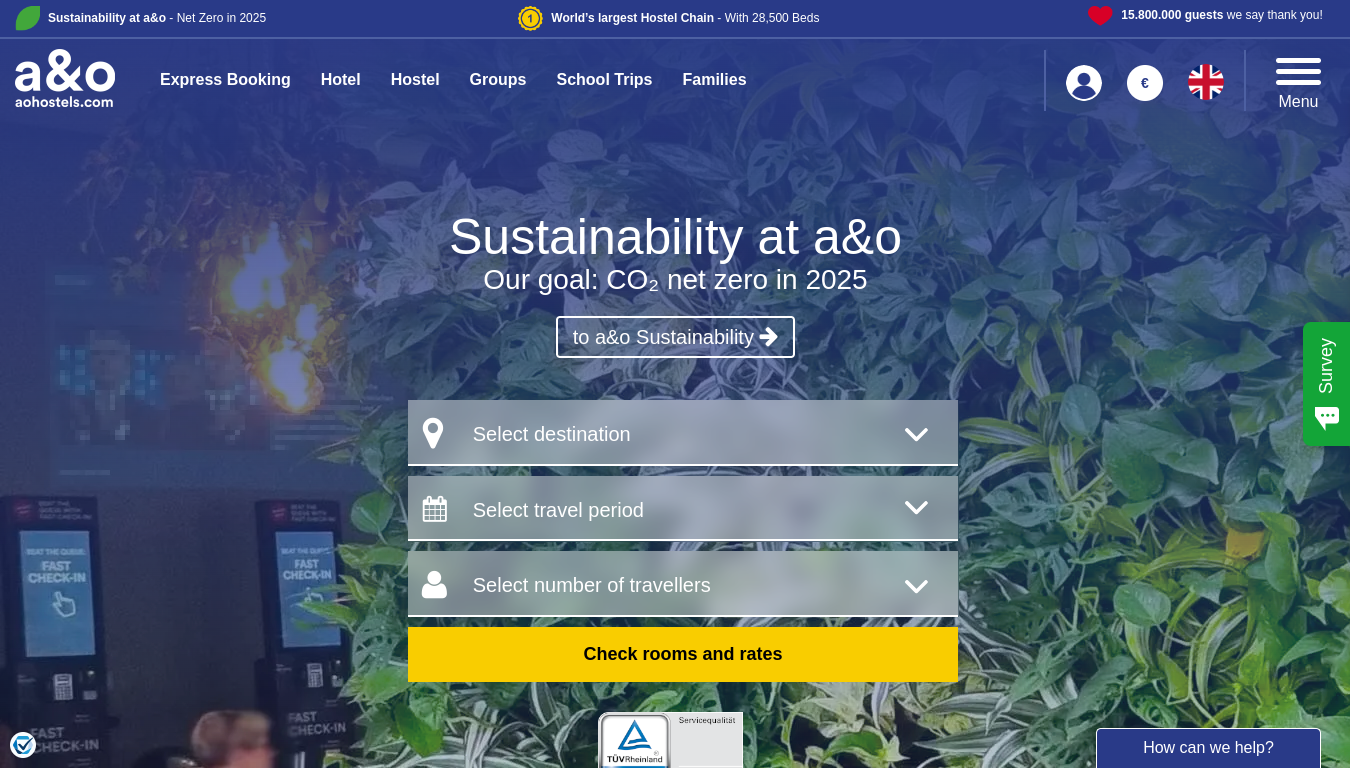Open the Groups navigation item
1350x768 pixels.
(498, 80)
